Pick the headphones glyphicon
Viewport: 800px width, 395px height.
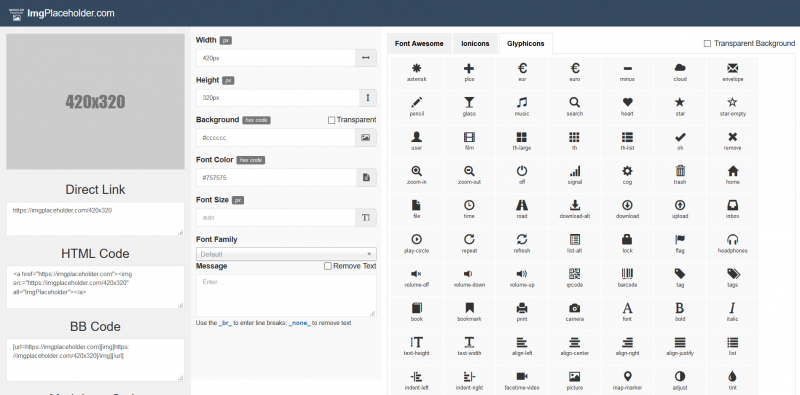pos(733,244)
